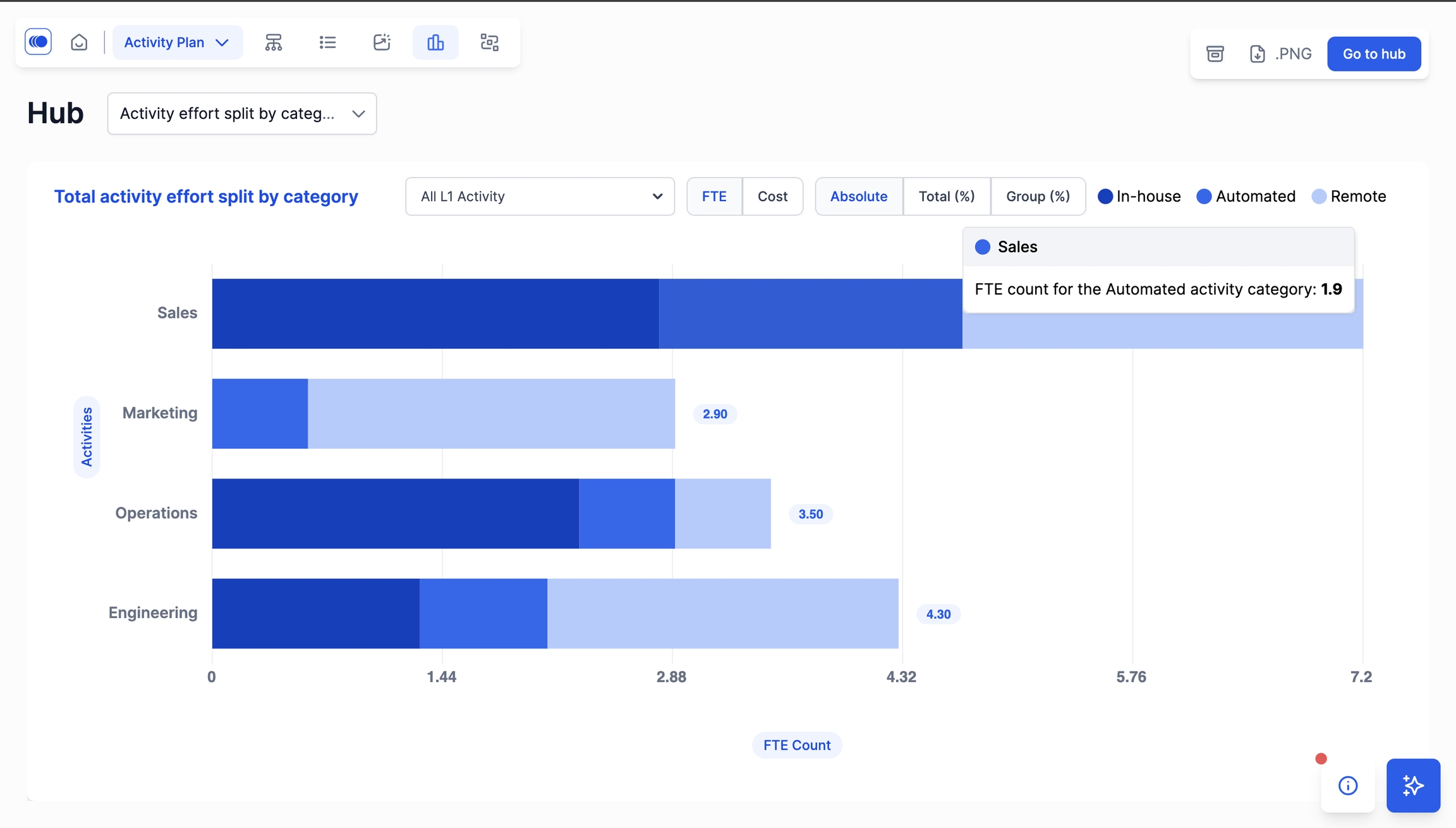
Task: Export the chart as .PNG
Action: (x=1281, y=54)
